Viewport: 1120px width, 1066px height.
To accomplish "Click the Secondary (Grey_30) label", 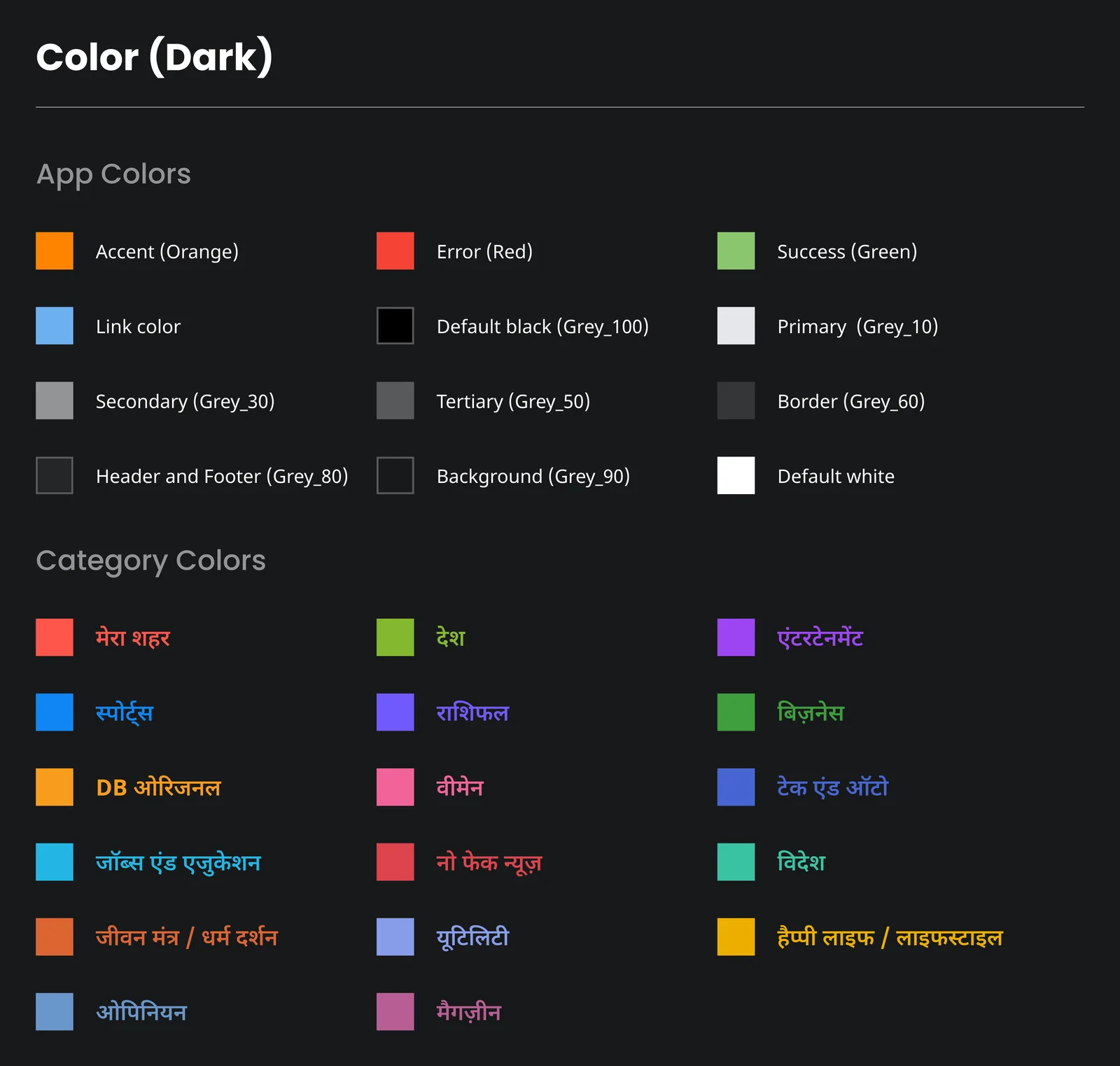I will (x=185, y=401).
